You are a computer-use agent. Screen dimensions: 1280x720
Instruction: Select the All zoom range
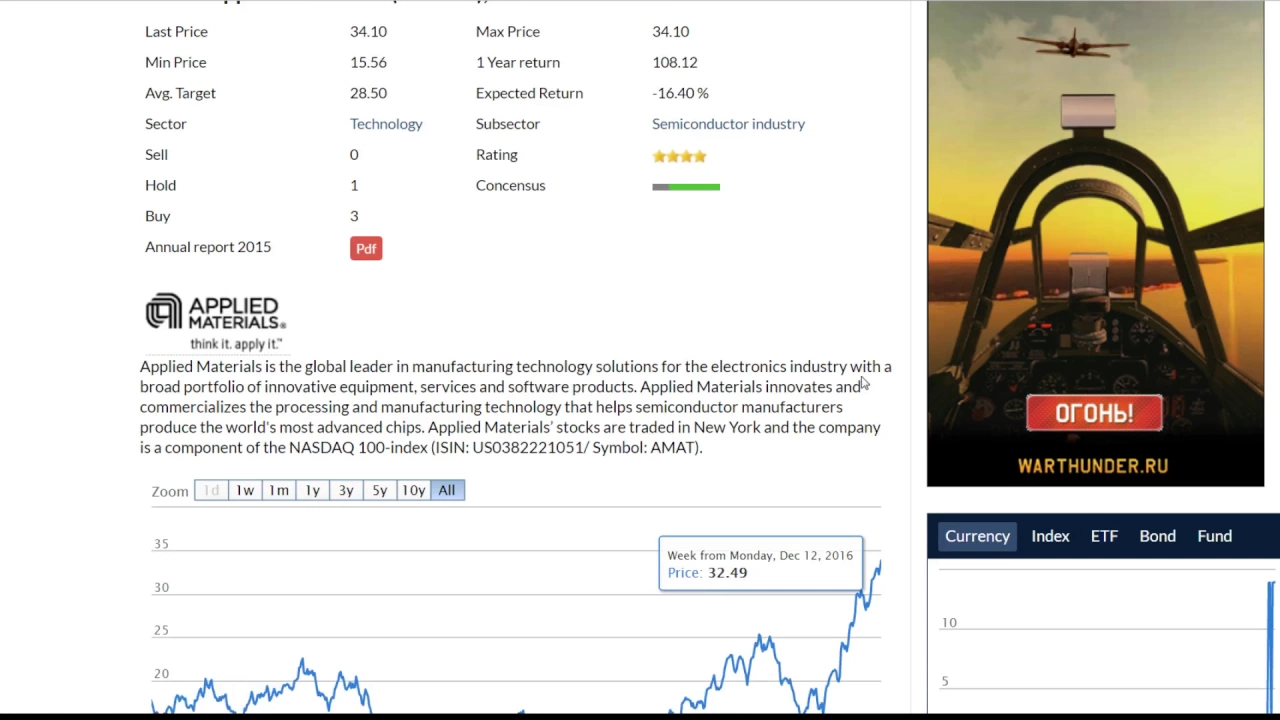pos(447,490)
